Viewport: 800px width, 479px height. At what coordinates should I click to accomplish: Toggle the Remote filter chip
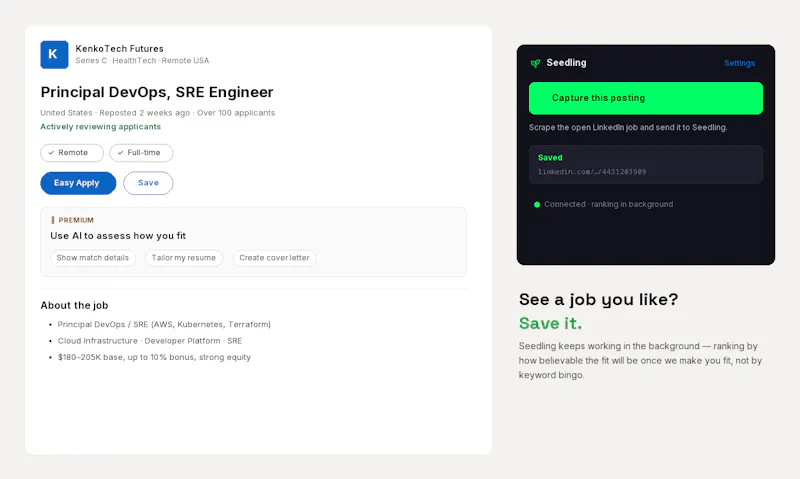tap(72, 153)
